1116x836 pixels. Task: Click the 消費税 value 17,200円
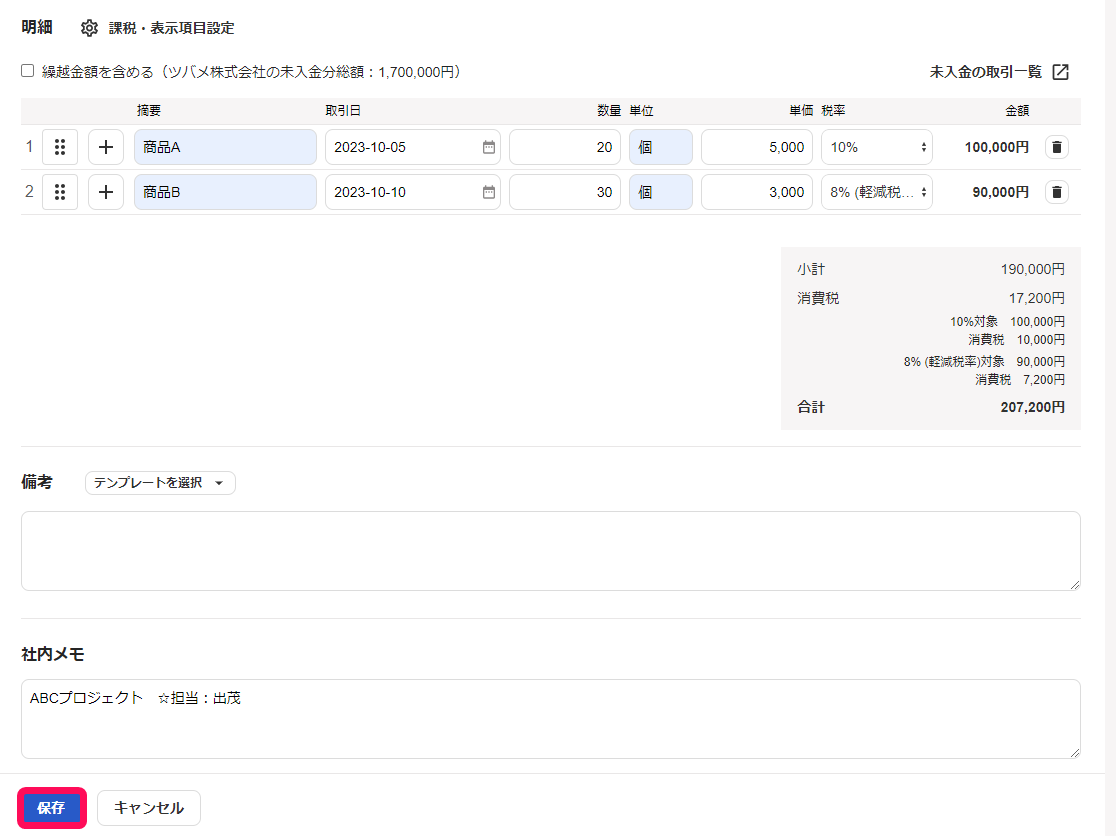[1037, 298]
